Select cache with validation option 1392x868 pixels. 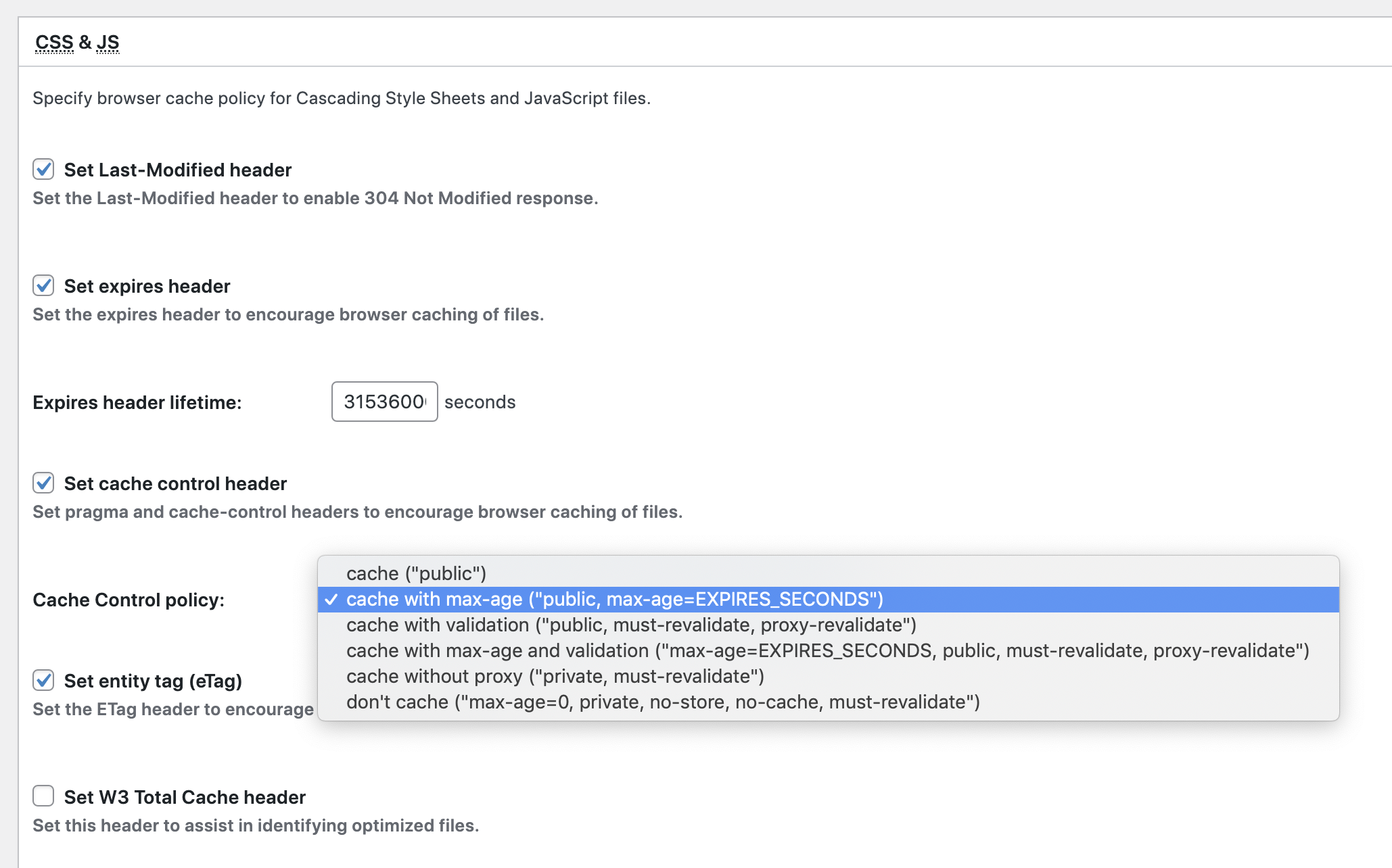630,625
